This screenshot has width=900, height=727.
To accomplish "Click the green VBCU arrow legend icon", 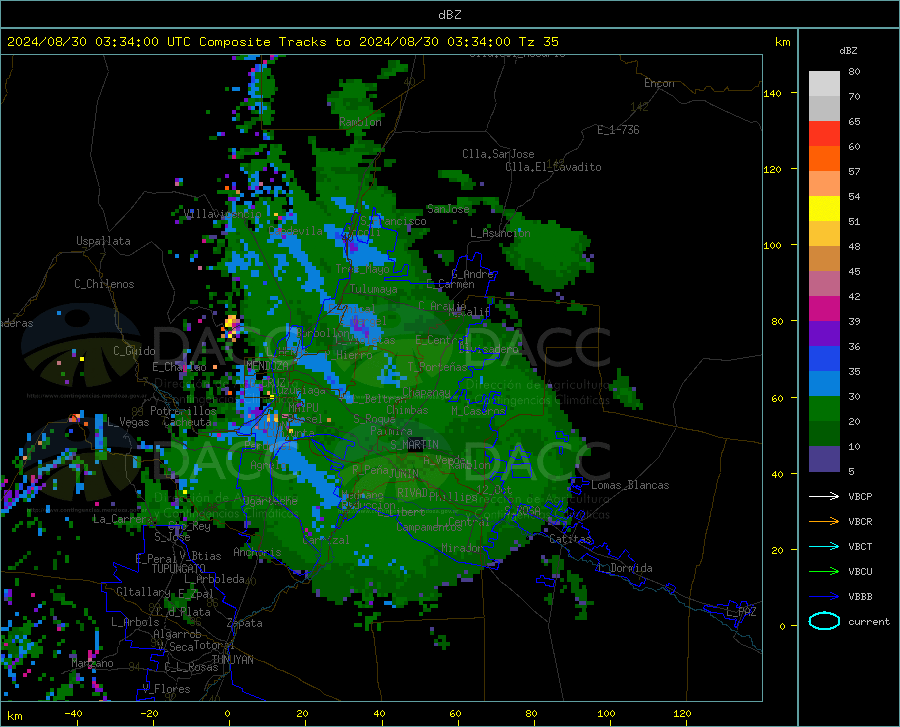I will click(824, 572).
